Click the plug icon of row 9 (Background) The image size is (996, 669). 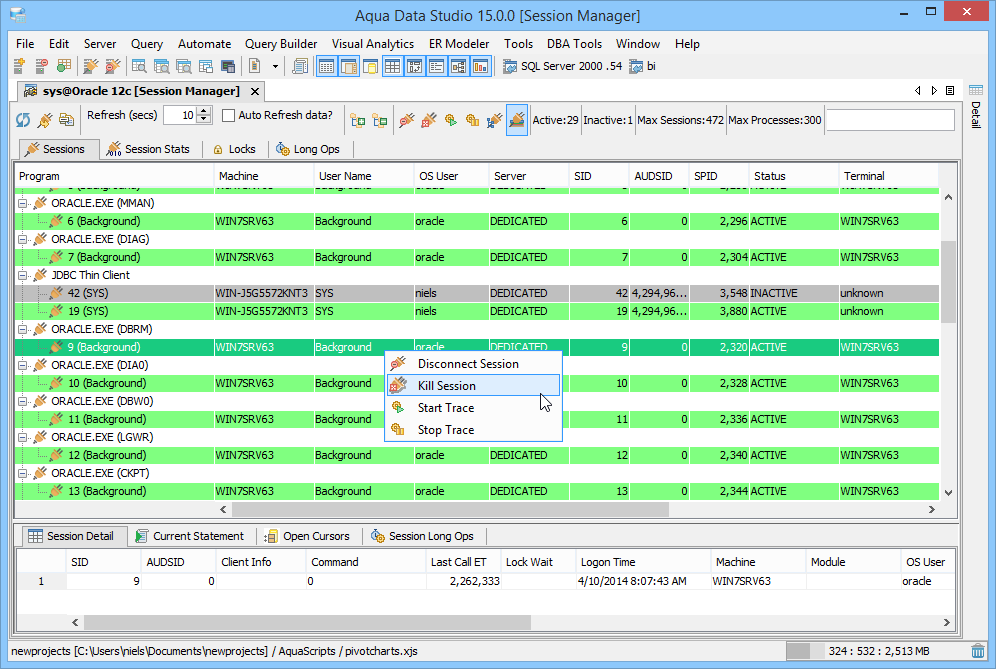(56, 347)
